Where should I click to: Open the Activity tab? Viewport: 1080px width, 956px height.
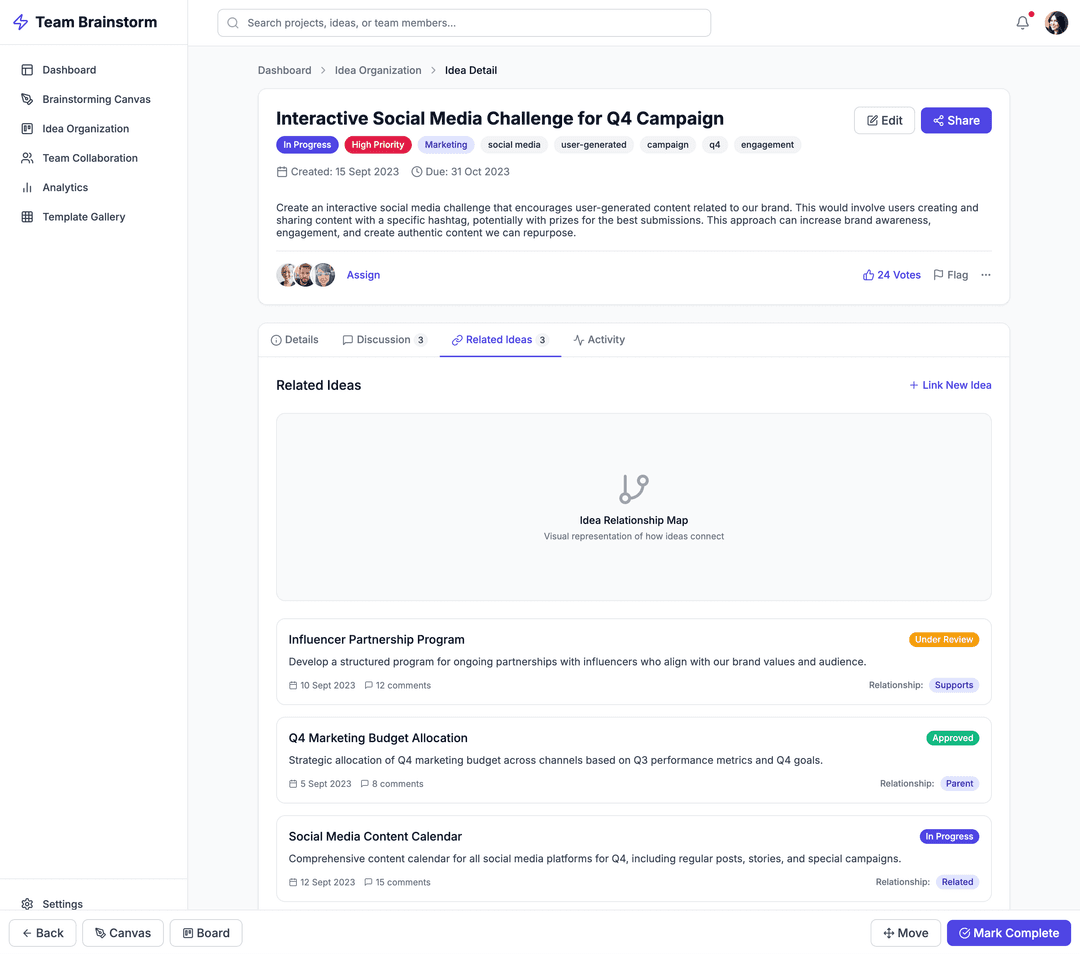pos(599,340)
